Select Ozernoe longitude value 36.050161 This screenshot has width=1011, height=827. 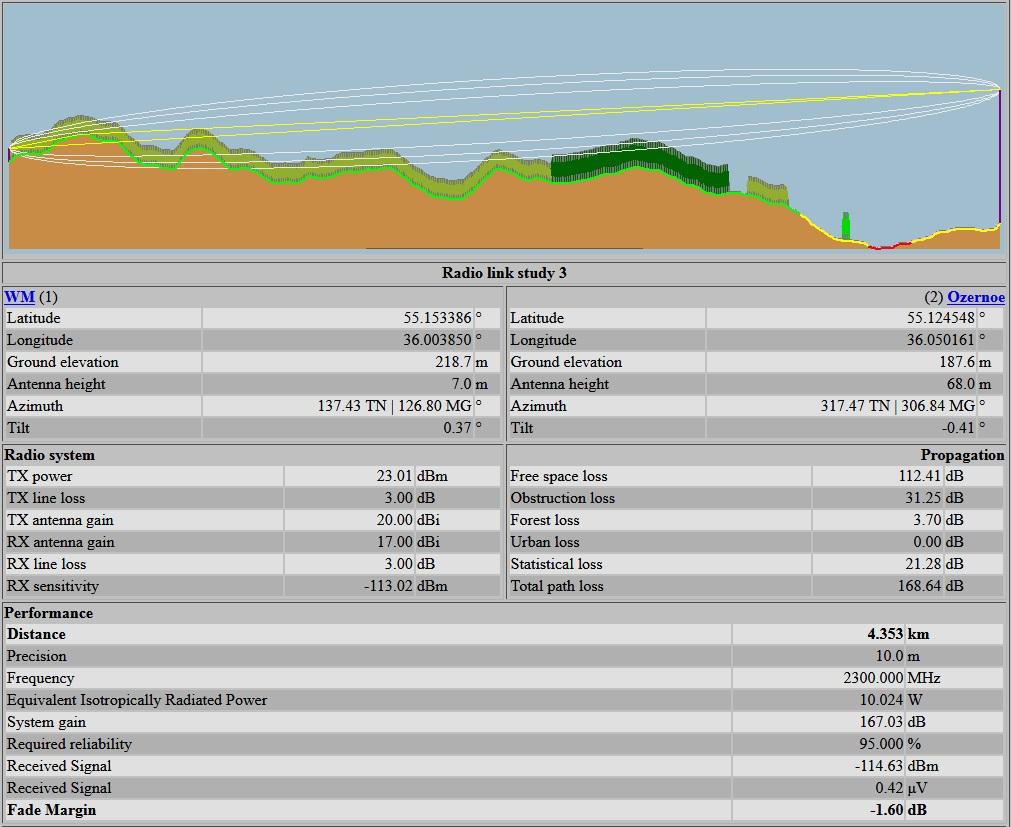pos(941,340)
